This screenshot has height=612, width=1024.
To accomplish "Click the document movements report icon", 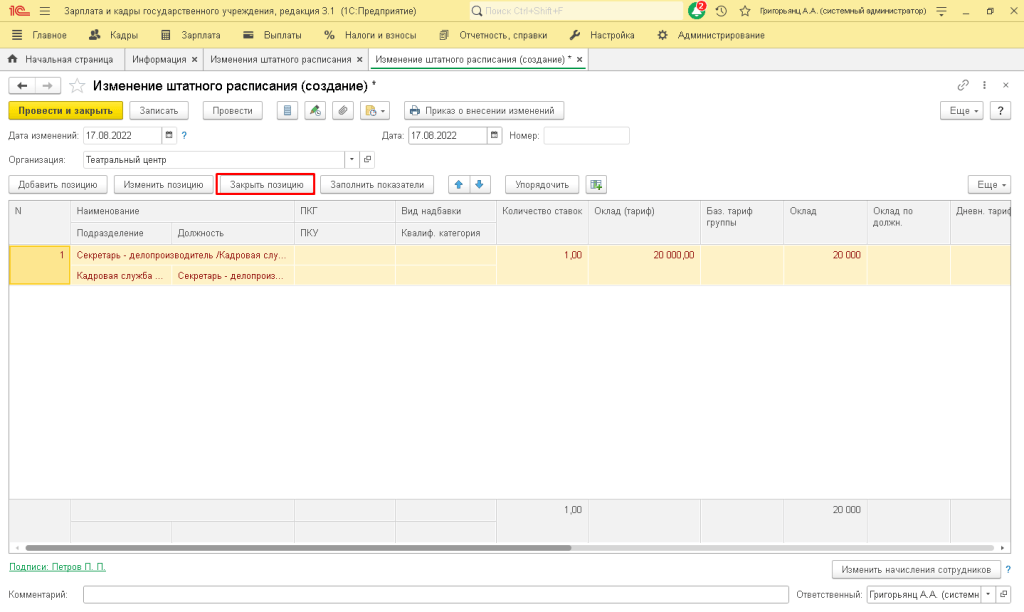I will 288,111.
